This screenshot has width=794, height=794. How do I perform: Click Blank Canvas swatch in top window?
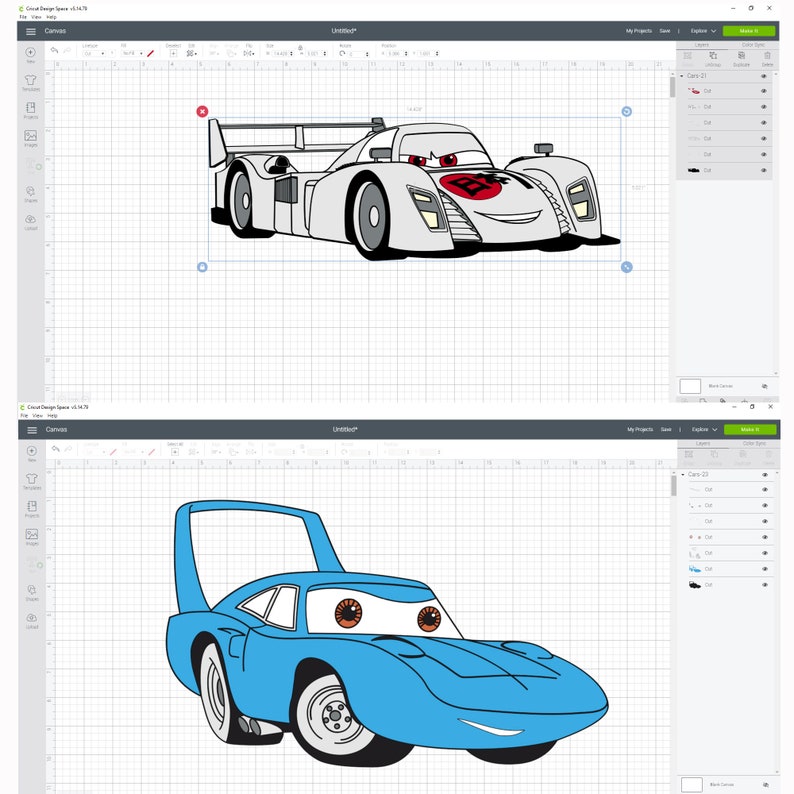pos(690,386)
